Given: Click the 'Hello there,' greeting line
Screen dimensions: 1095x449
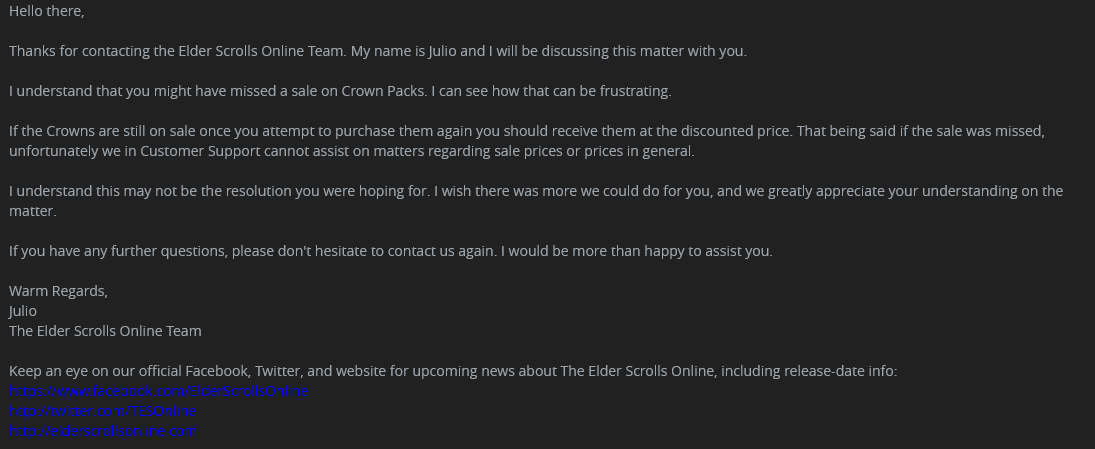Looking at the screenshot, I should [x=47, y=11].
